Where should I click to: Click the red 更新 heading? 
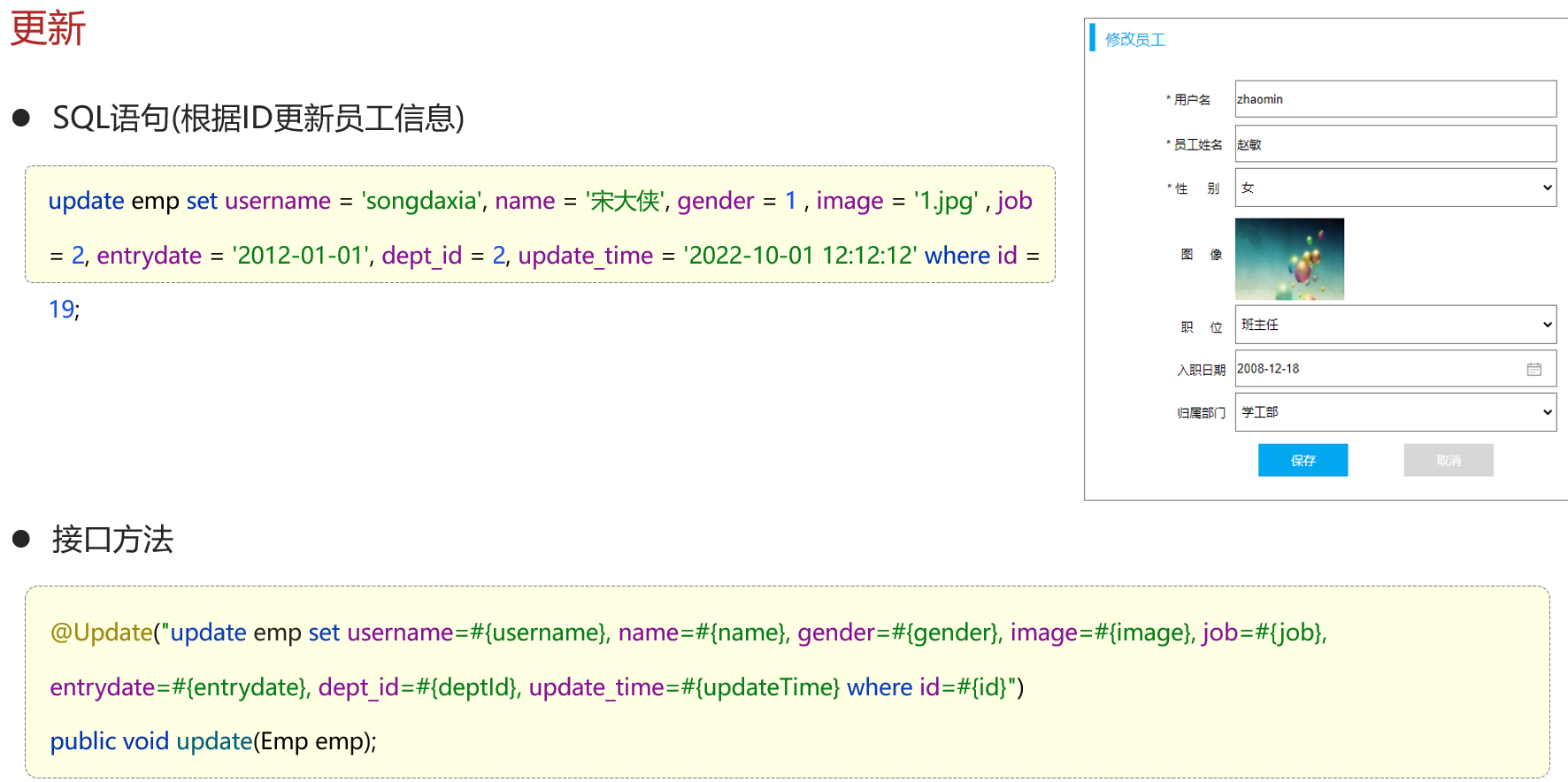pos(48,28)
